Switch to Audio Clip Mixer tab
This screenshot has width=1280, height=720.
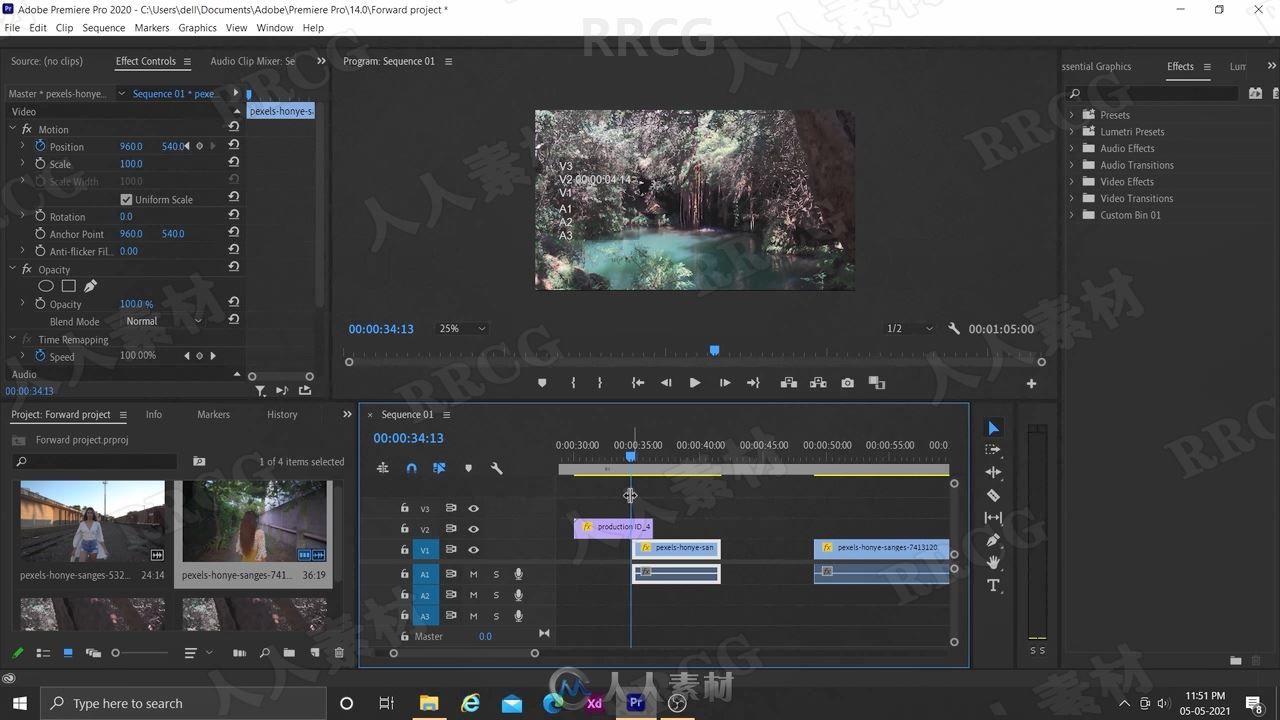coord(252,61)
